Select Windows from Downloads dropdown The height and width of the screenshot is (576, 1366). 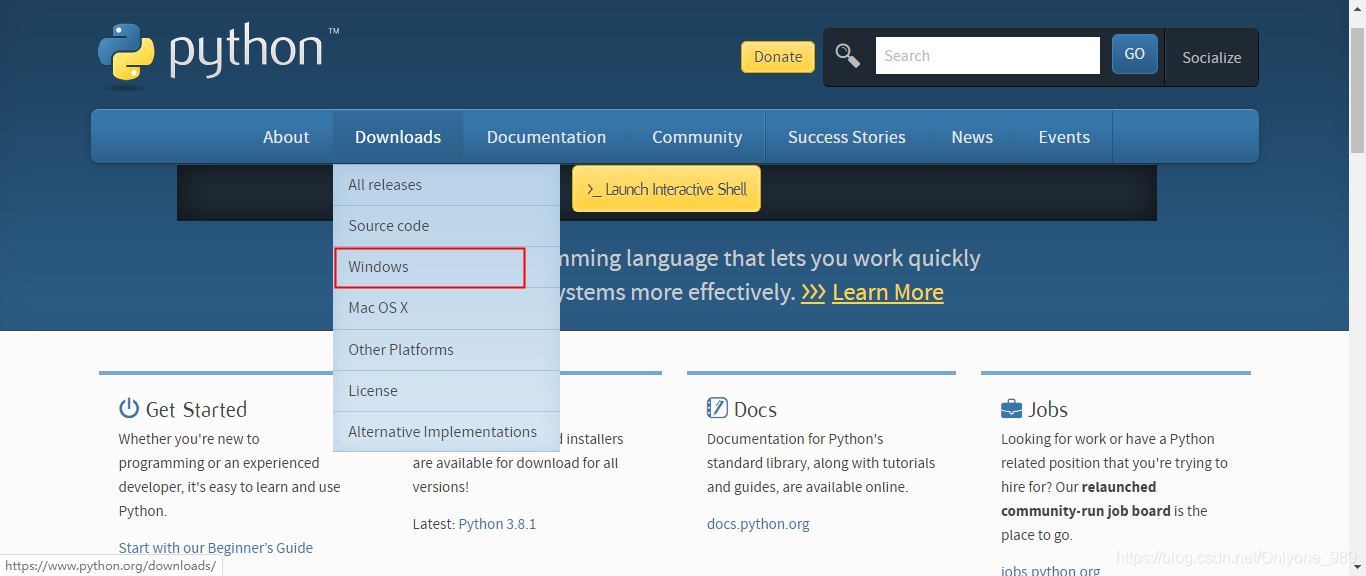point(446,267)
